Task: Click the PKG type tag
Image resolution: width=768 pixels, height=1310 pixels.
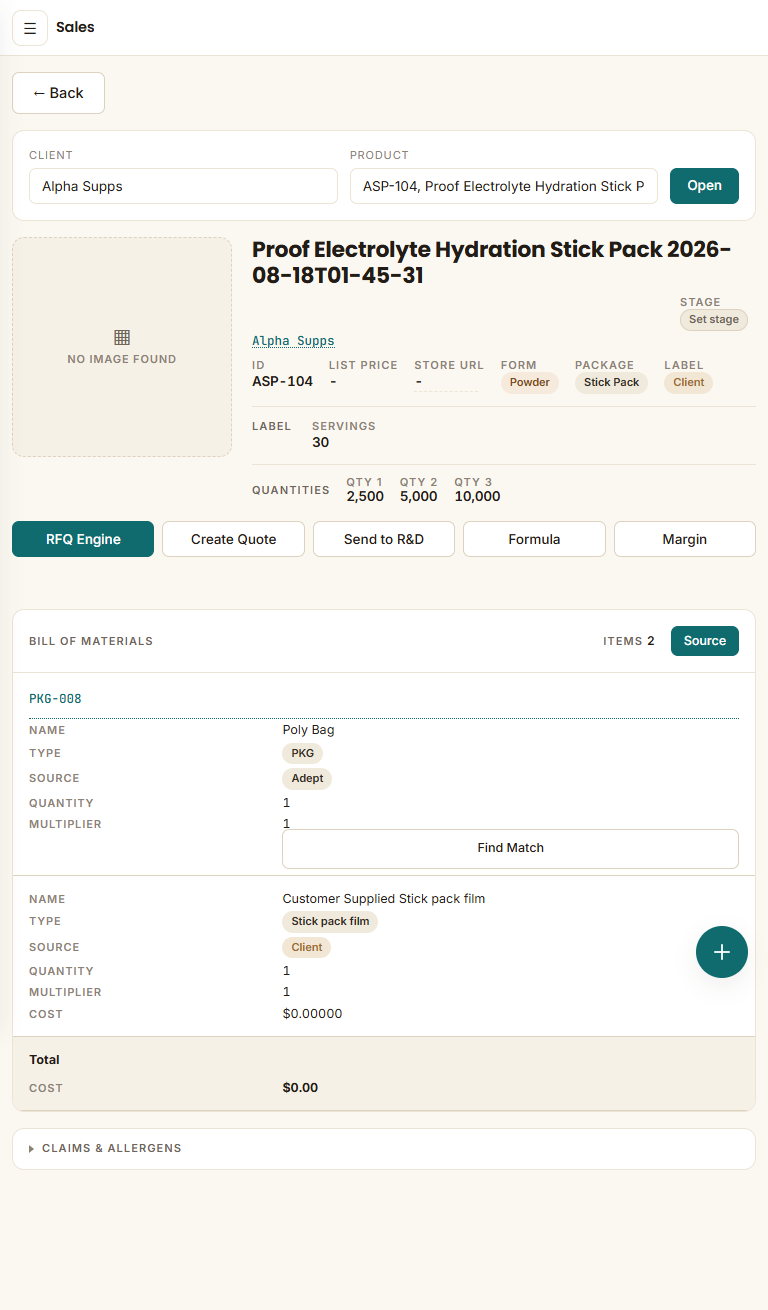Action: click(302, 754)
